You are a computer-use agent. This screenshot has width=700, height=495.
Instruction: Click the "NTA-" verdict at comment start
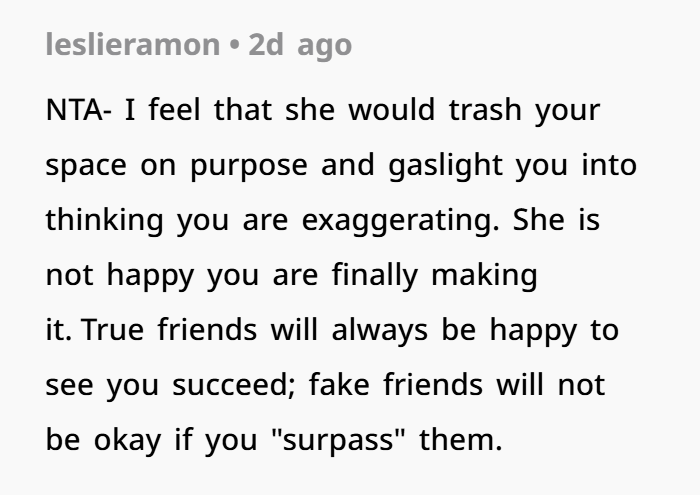(79, 110)
